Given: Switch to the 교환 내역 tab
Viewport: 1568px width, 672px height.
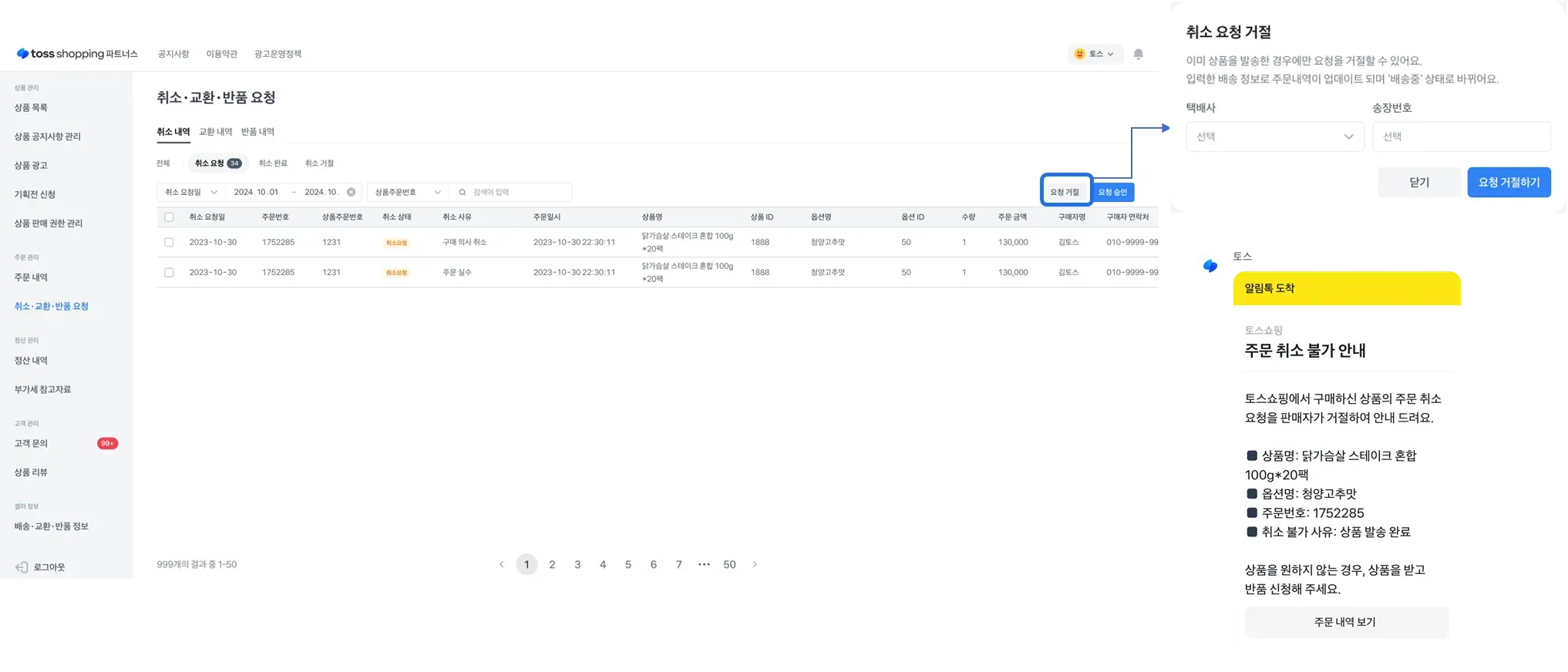Looking at the screenshot, I should (215, 132).
